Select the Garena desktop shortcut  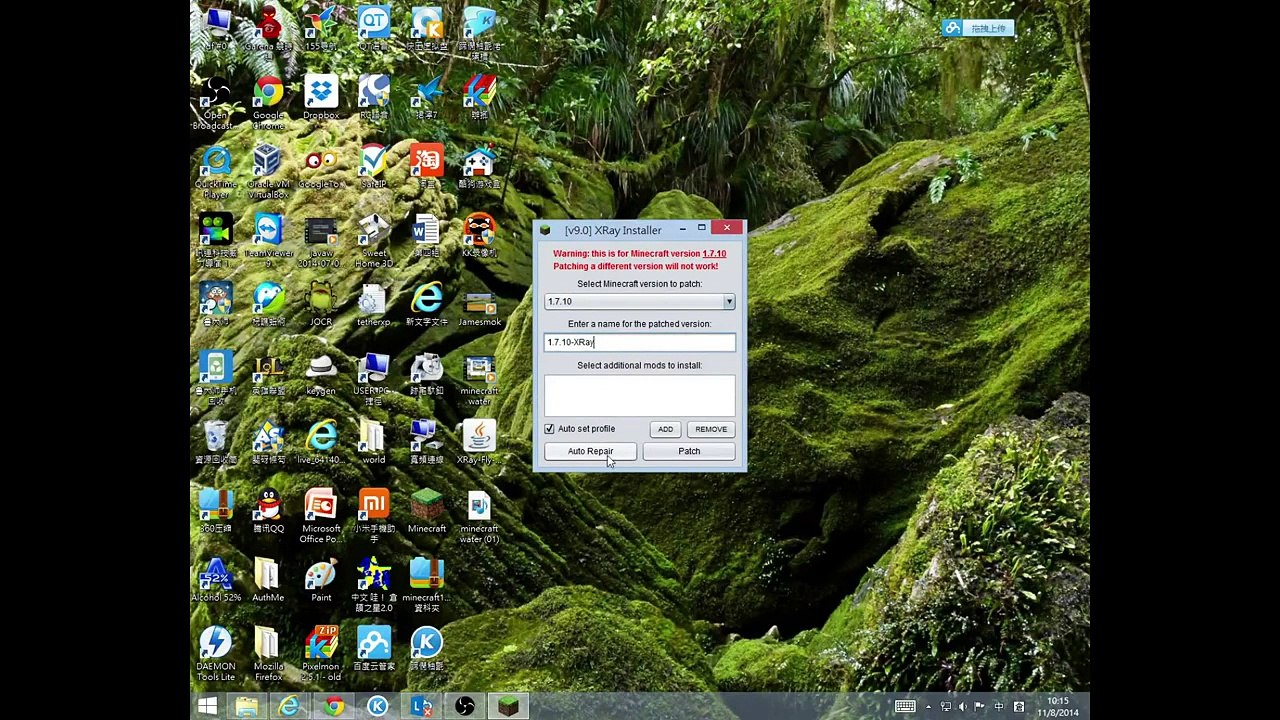coord(268,29)
